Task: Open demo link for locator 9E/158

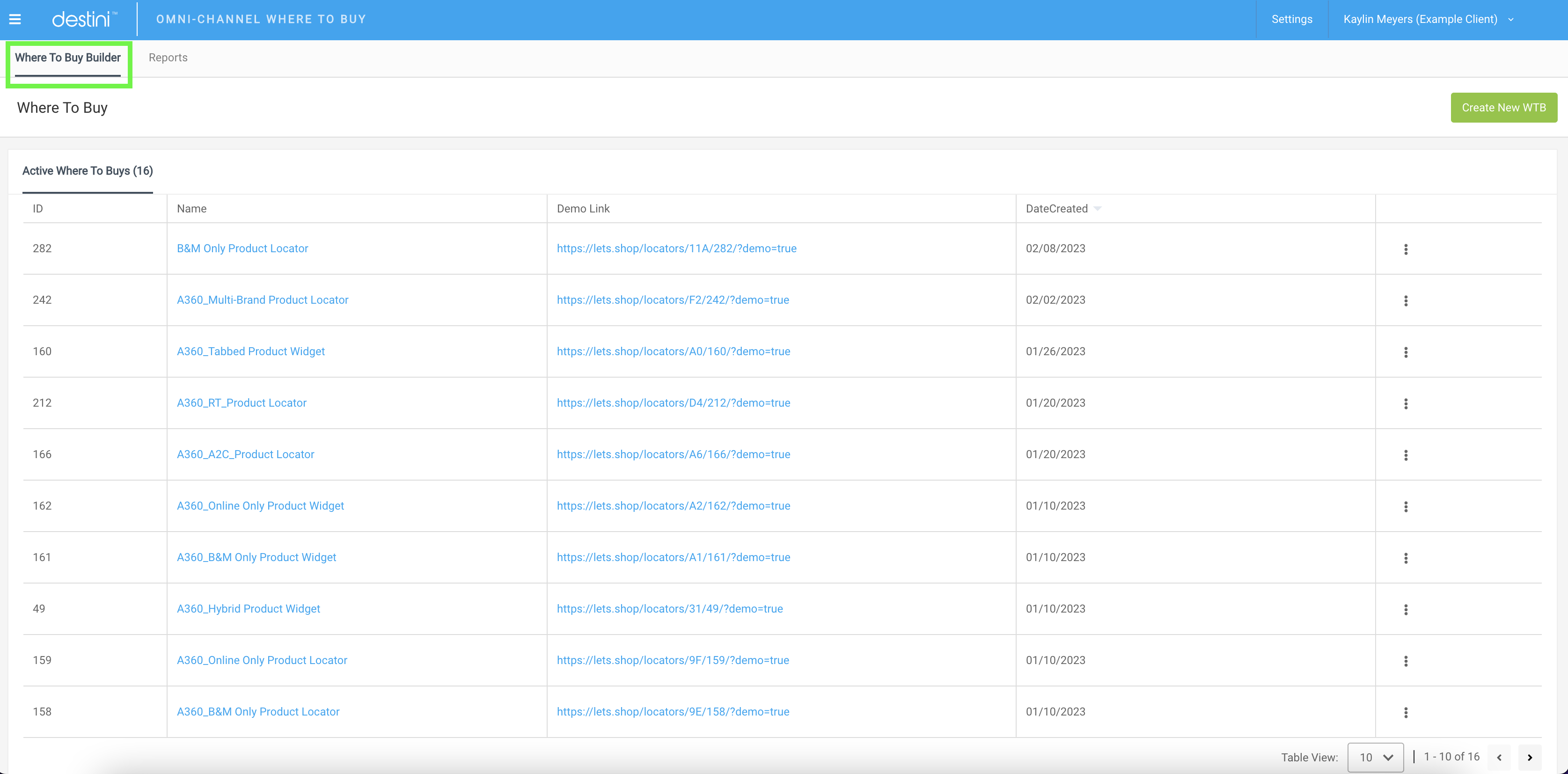Action: 673,712
